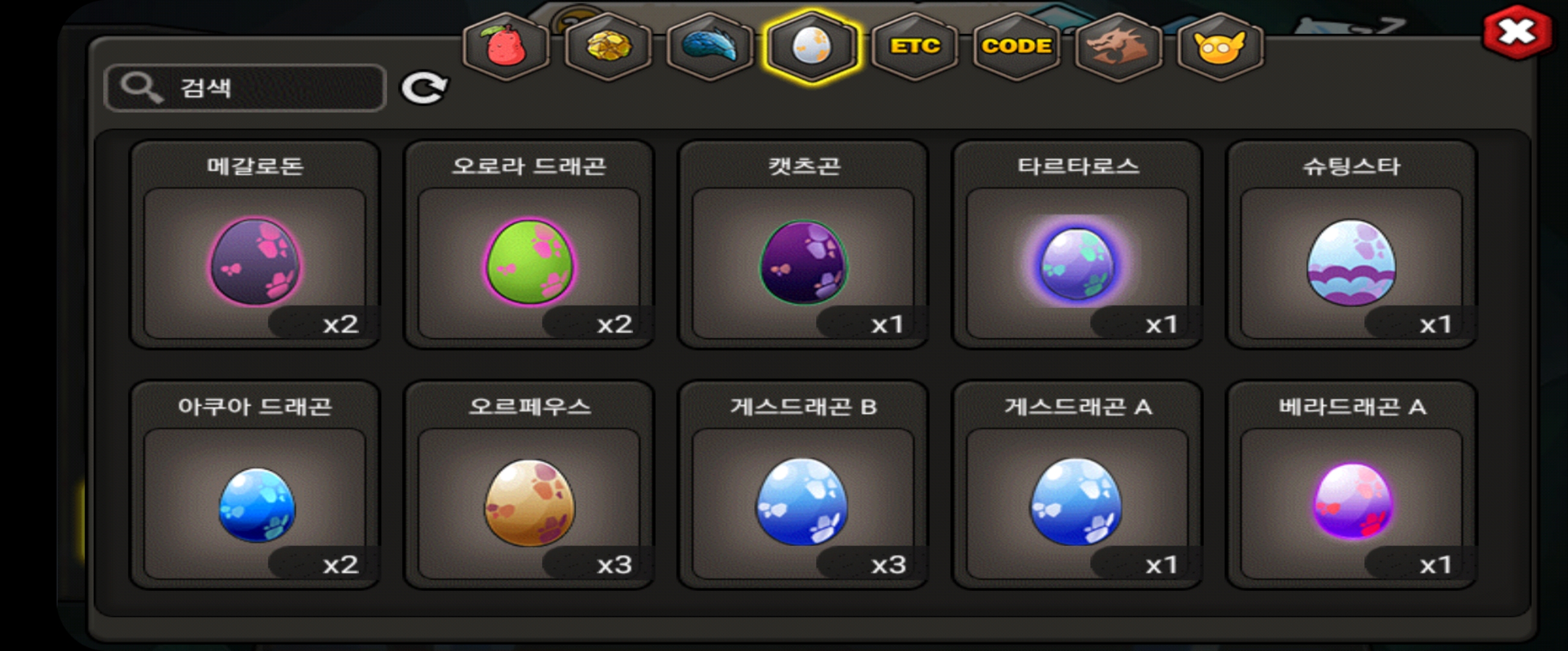This screenshot has width=1568, height=651.
Task: Switch to the gold nugget tab
Action: [608, 47]
